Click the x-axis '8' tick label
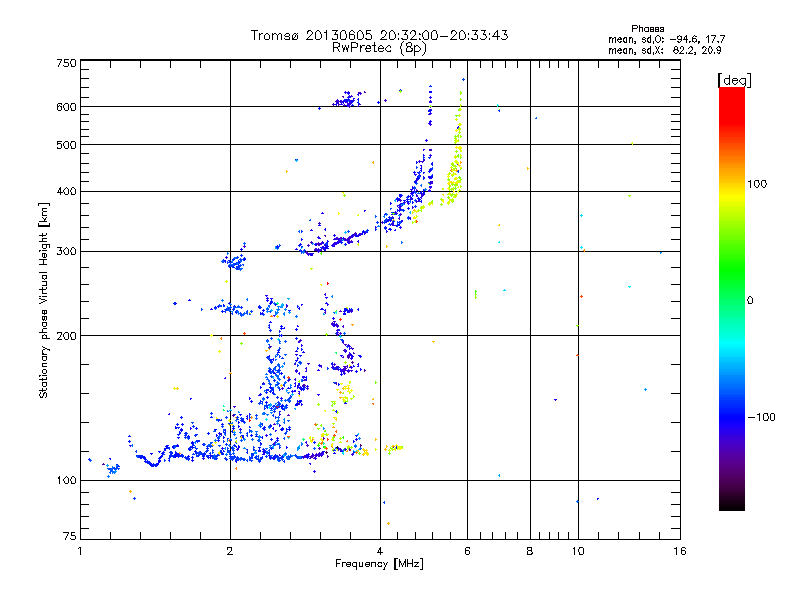Image resolution: width=800 pixels, height=600 pixels. (530, 551)
